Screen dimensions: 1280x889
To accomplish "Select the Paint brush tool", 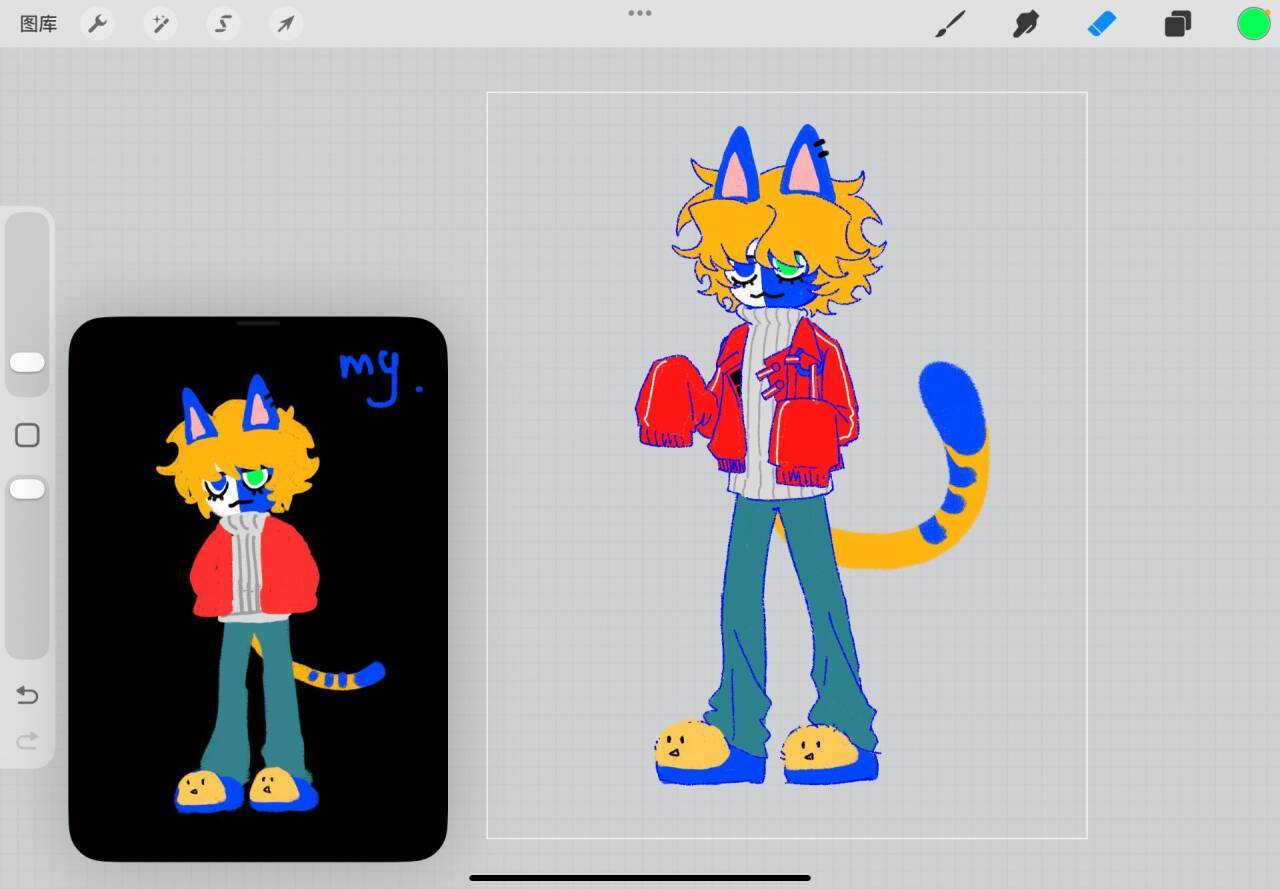I will [949, 24].
